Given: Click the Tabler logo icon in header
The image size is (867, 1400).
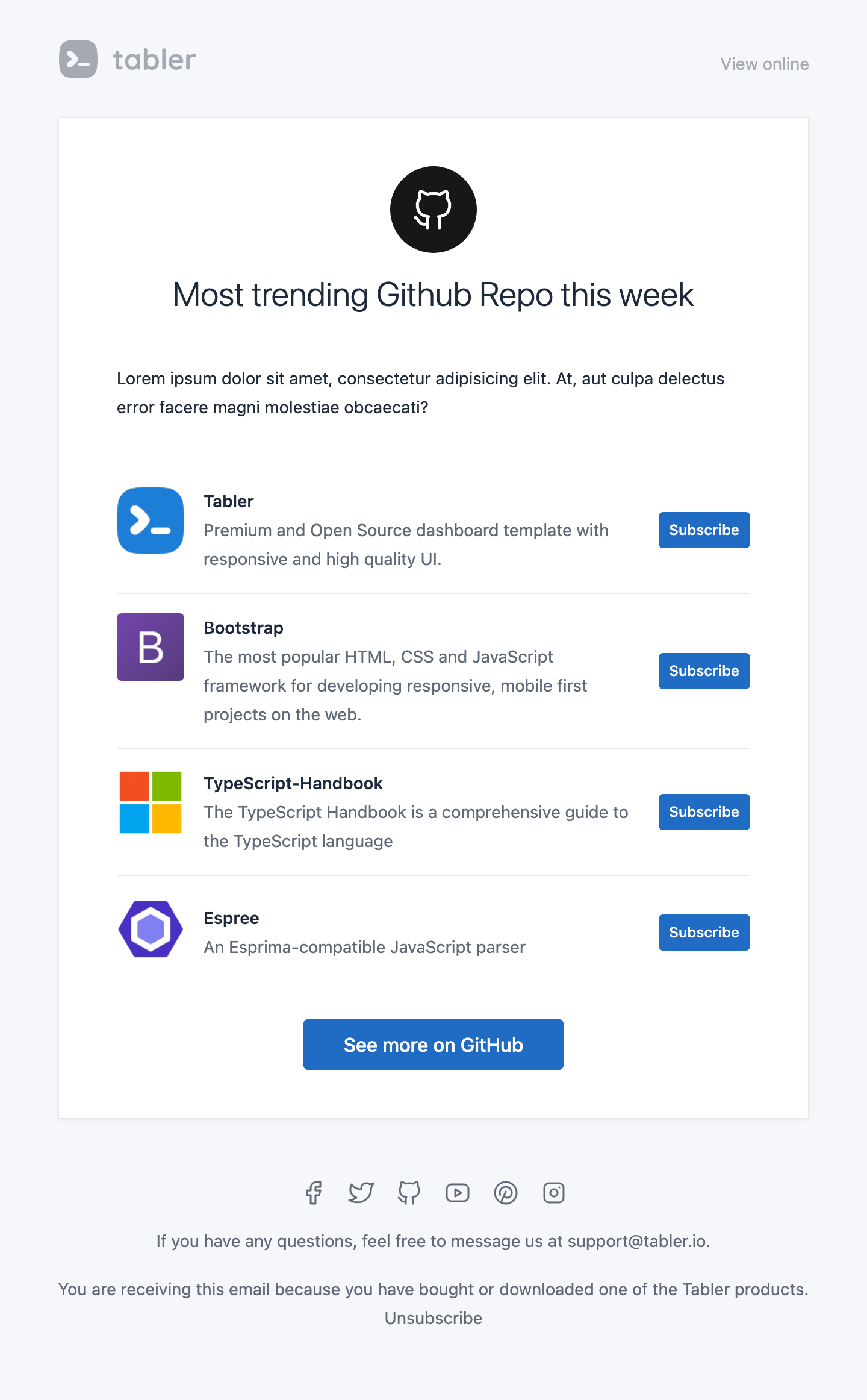Looking at the screenshot, I should (78, 59).
